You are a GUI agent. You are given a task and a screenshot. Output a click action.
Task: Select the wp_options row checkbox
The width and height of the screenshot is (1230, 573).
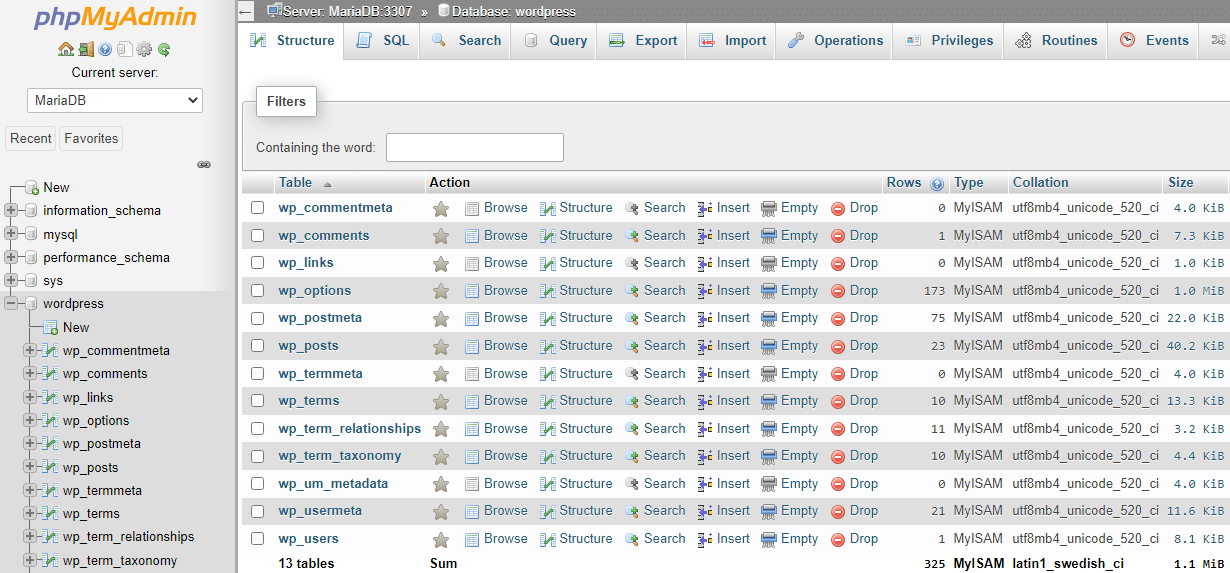click(x=258, y=291)
